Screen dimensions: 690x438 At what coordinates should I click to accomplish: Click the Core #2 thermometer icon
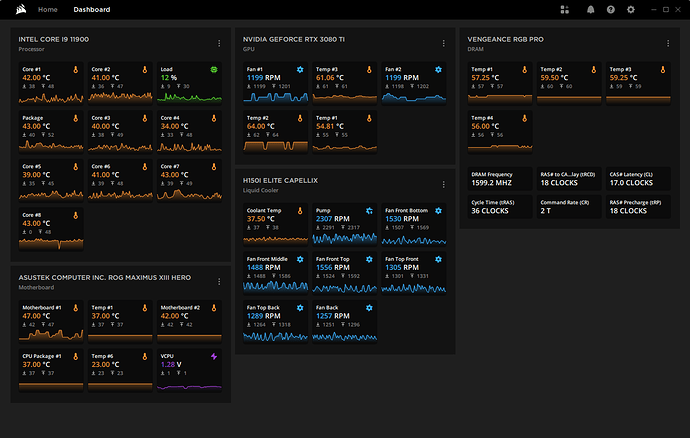tap(145, 70)
